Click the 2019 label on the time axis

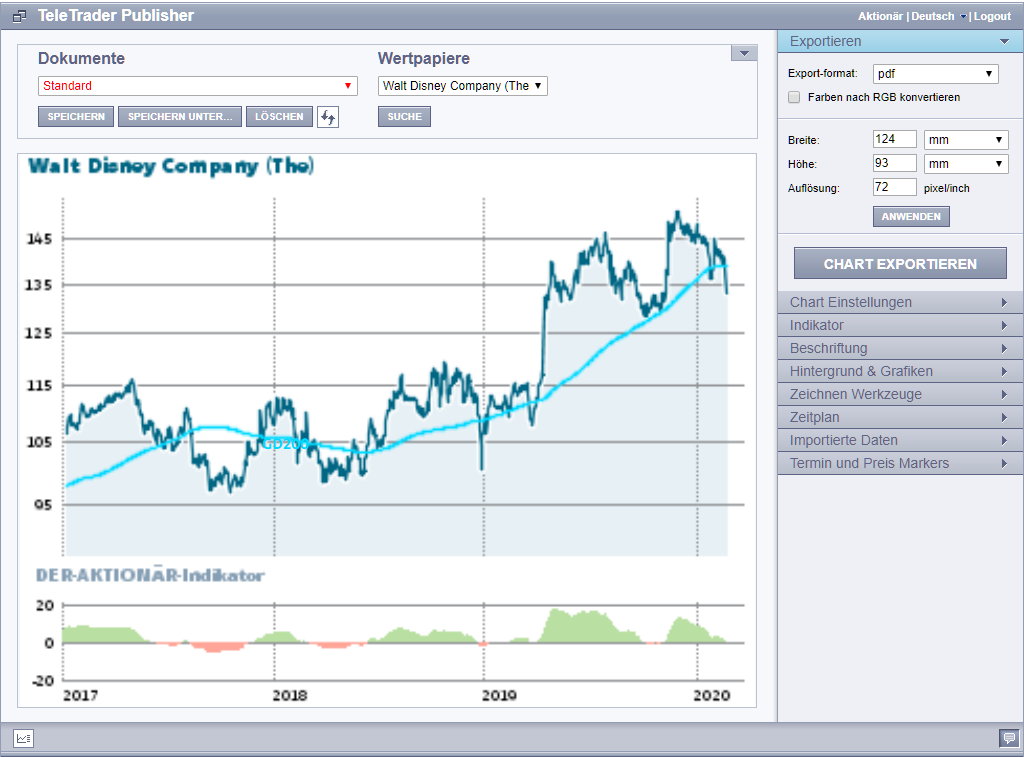499,696
